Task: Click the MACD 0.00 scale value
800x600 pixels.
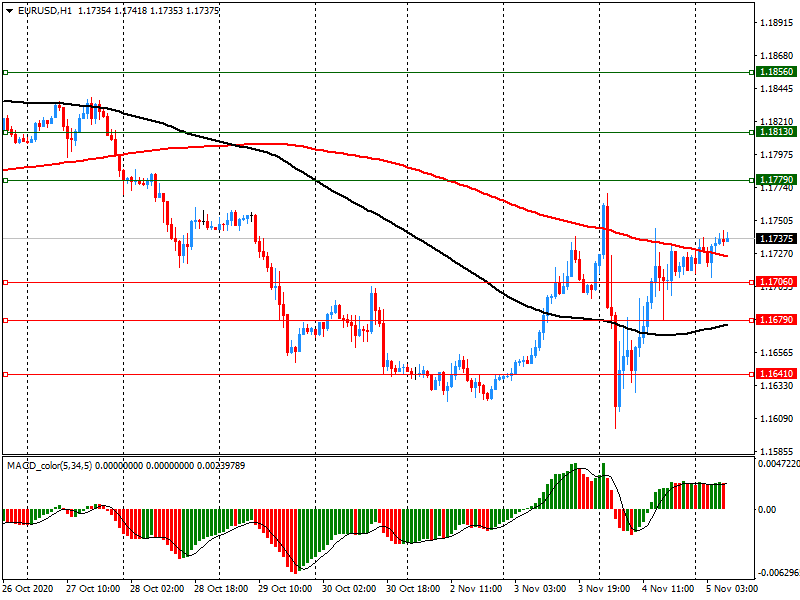Action: coord(767,509)
